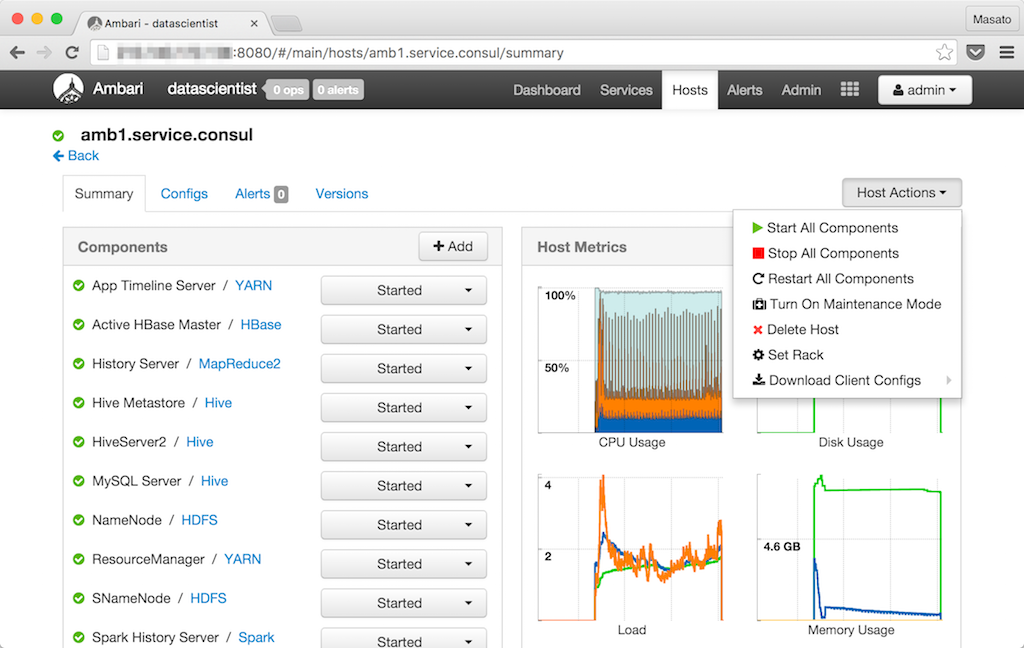
Task: Click Spark History Server status icon
Action: (79, 638)
